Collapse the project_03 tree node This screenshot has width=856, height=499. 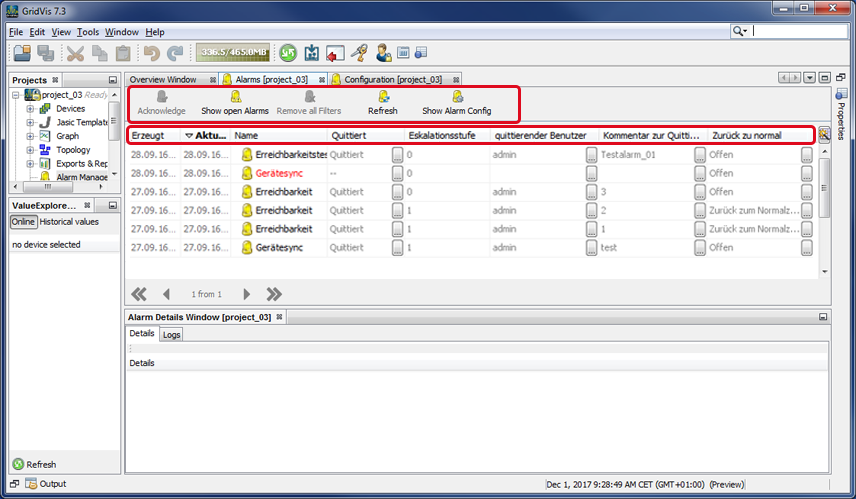17,94
